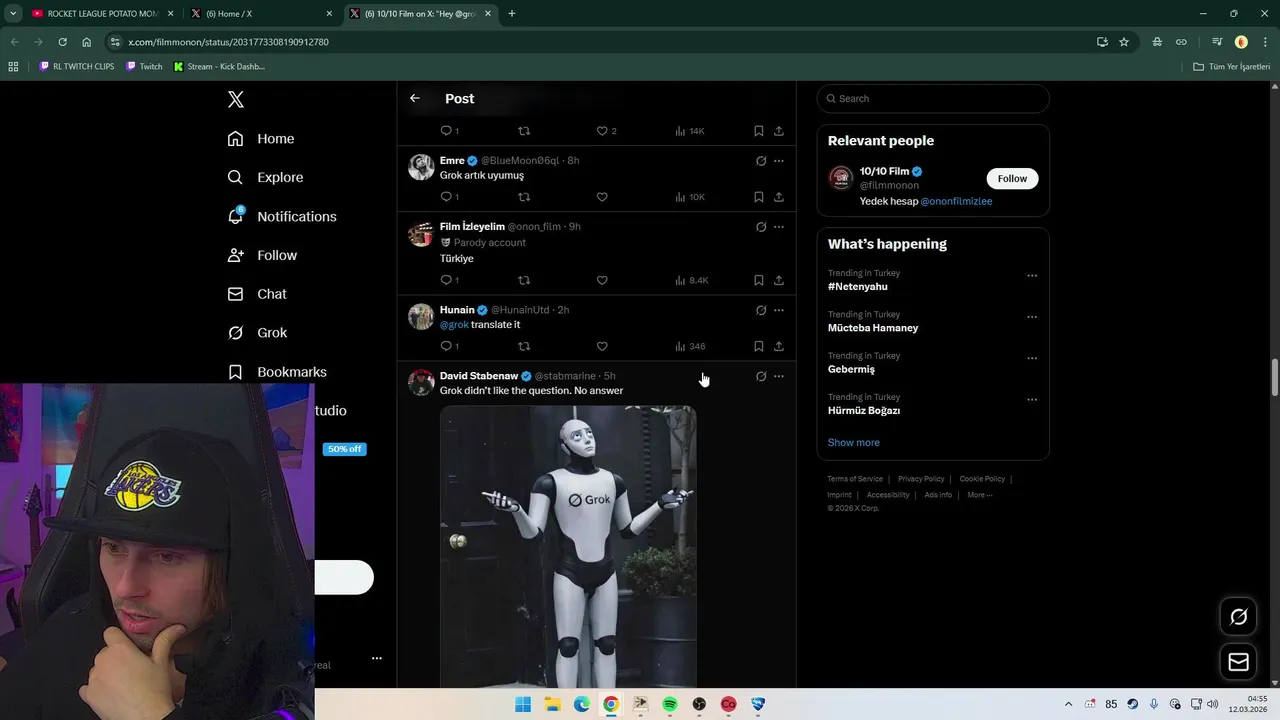
Task: Open floating messages envelope button
Action: [x=1238, y=662]
